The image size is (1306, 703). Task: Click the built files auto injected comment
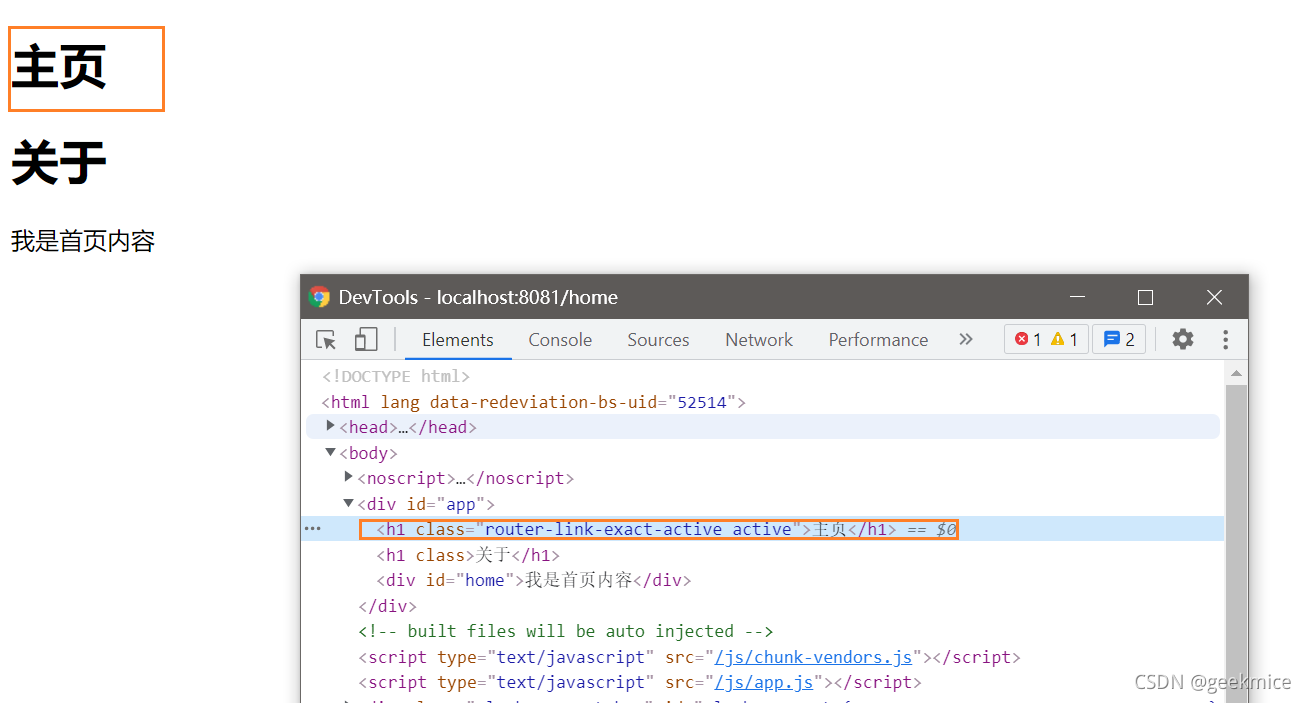tap(566, 631)
